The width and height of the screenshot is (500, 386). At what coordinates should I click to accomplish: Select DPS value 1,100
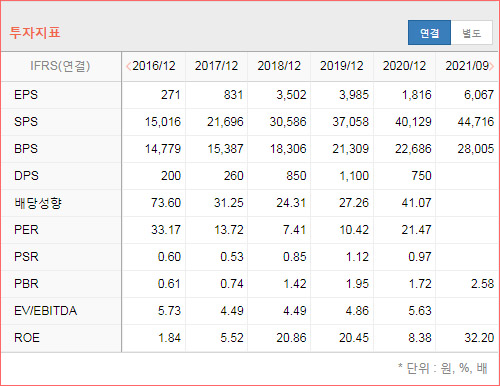coord(354,176)
